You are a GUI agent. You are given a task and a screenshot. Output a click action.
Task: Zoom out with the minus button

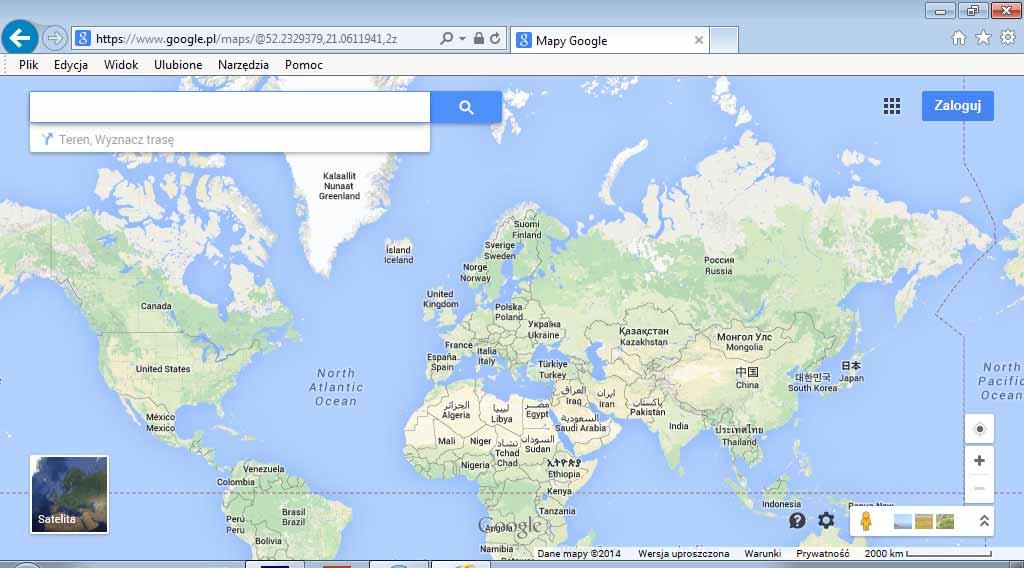[x=979, y=488]
